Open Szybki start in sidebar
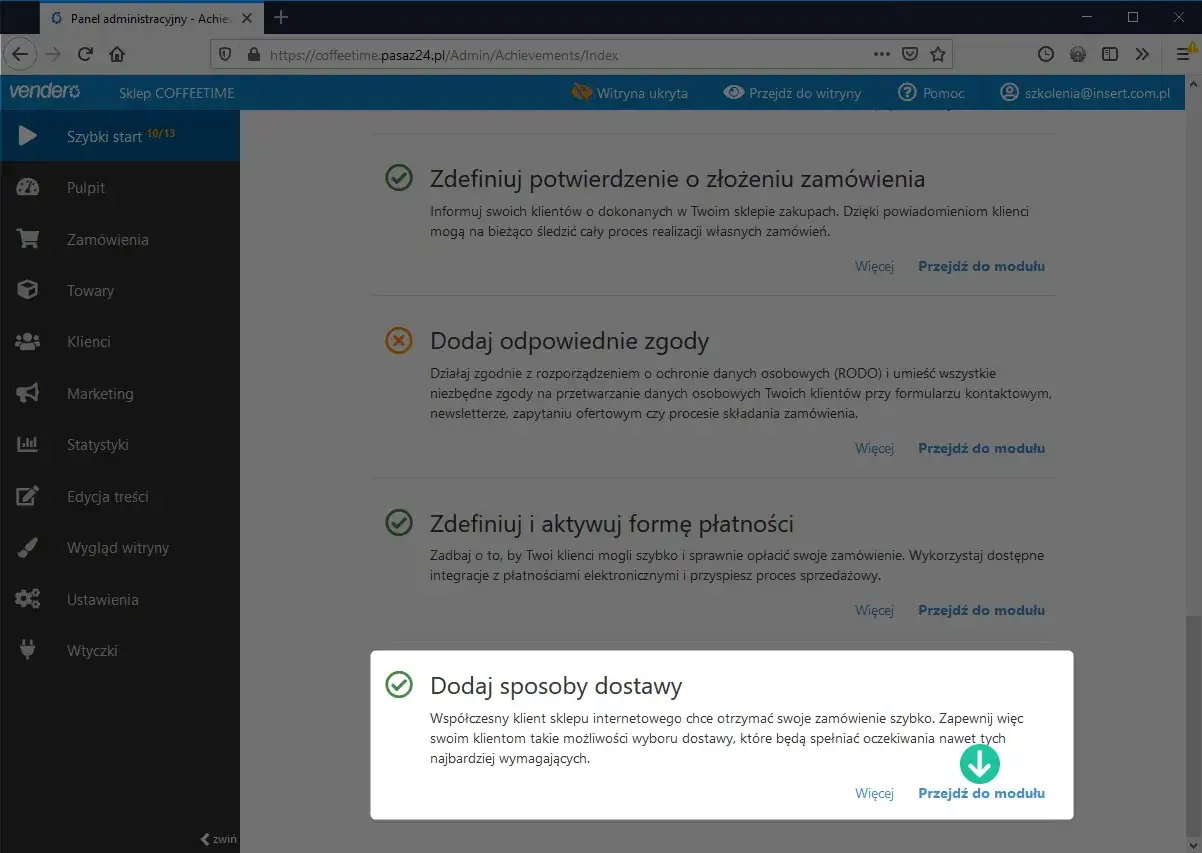This screenshot has height=853, width=1202. 120,136
